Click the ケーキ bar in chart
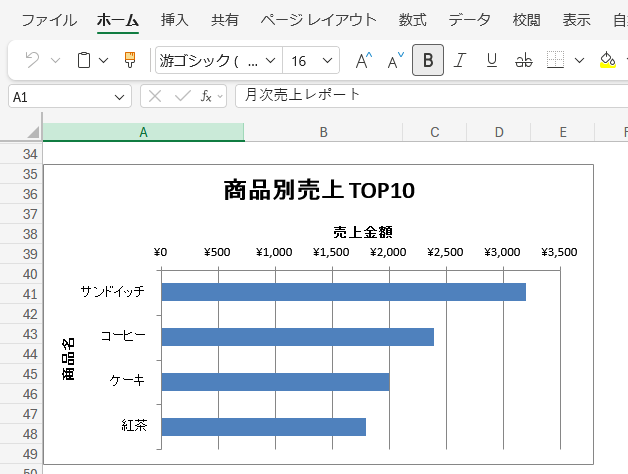 [x=276, y=381]
